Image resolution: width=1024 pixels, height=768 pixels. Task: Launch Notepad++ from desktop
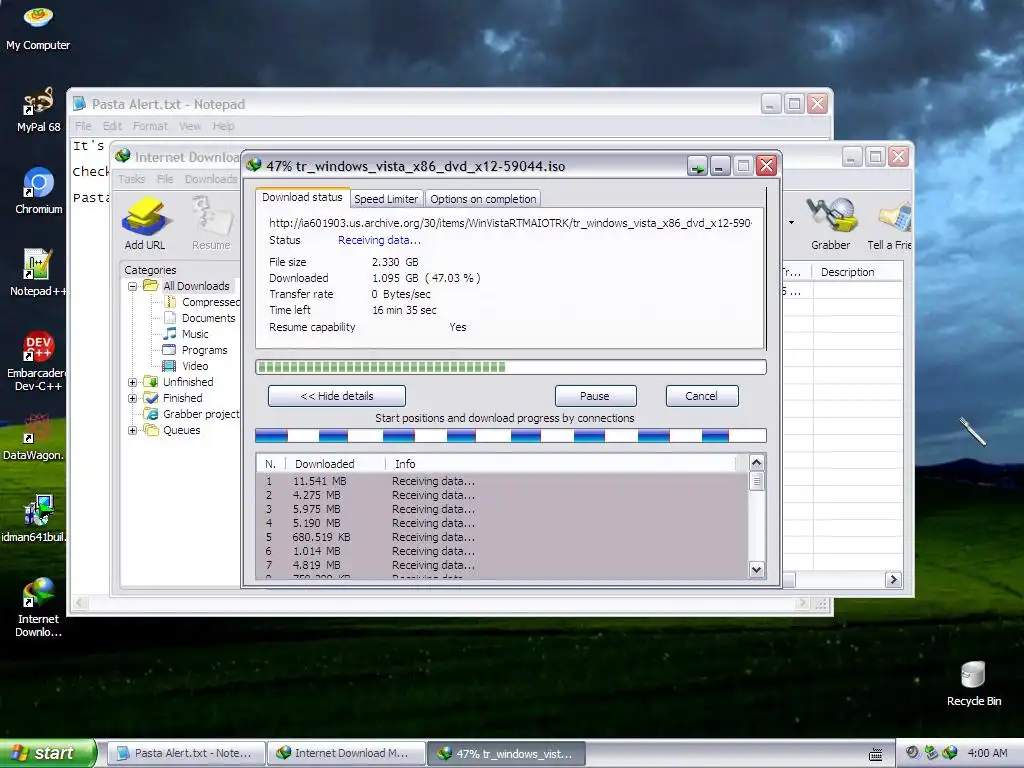(38, 272)
